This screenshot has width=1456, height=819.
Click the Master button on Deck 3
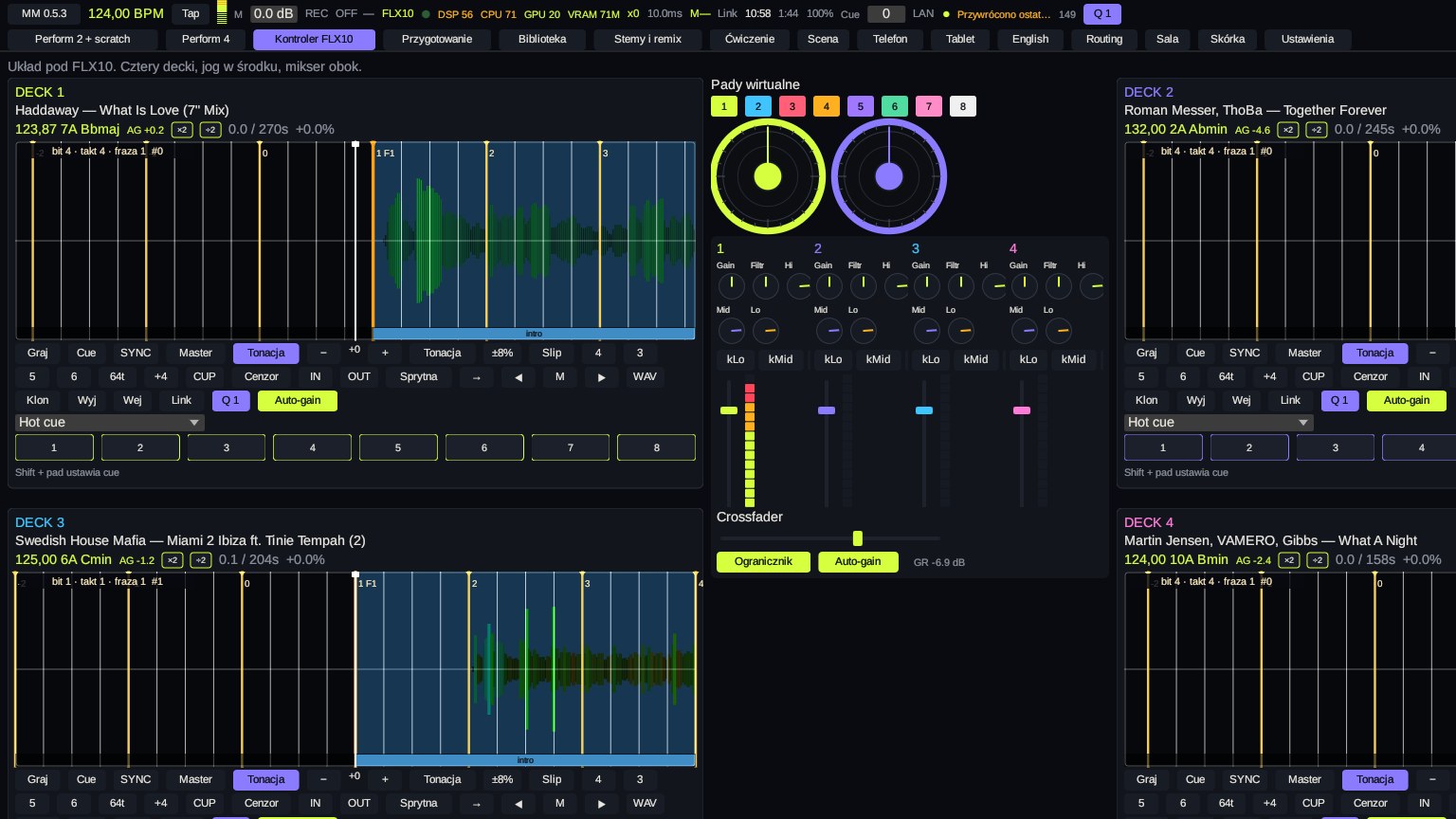pos(195,779)
